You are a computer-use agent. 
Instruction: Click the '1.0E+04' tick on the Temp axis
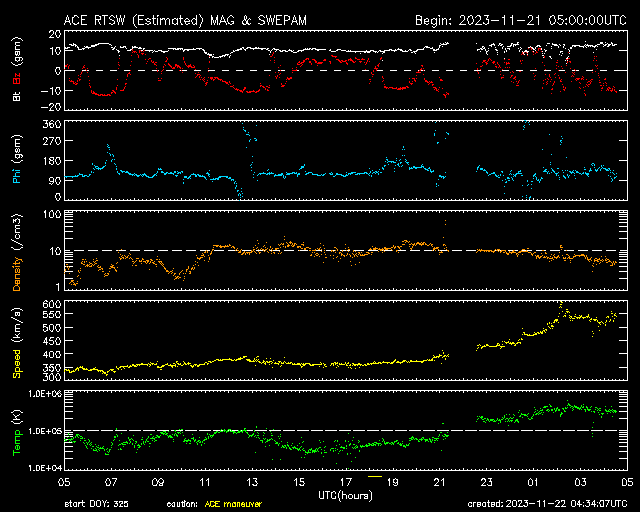click(45, 468)
